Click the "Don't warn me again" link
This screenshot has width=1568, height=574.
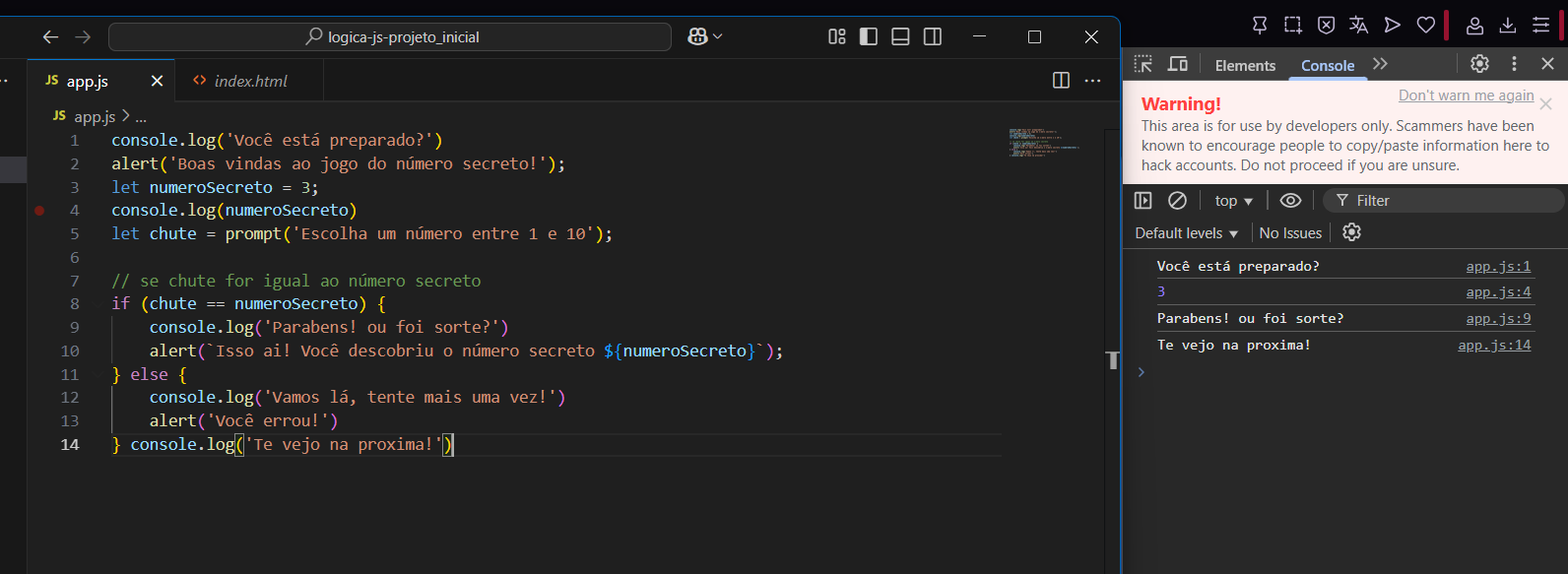tap(1467, 96)
